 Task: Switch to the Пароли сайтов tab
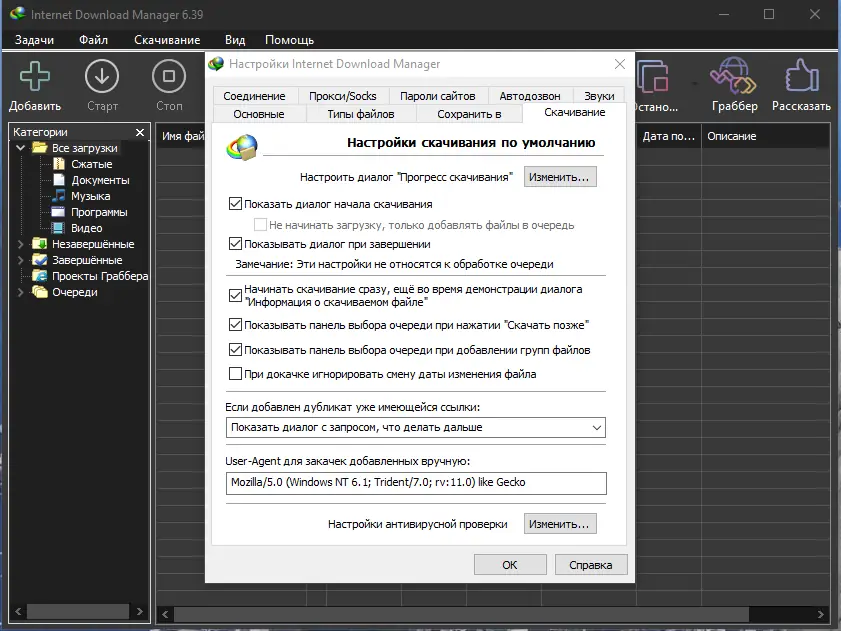click(x=438, y=96)
